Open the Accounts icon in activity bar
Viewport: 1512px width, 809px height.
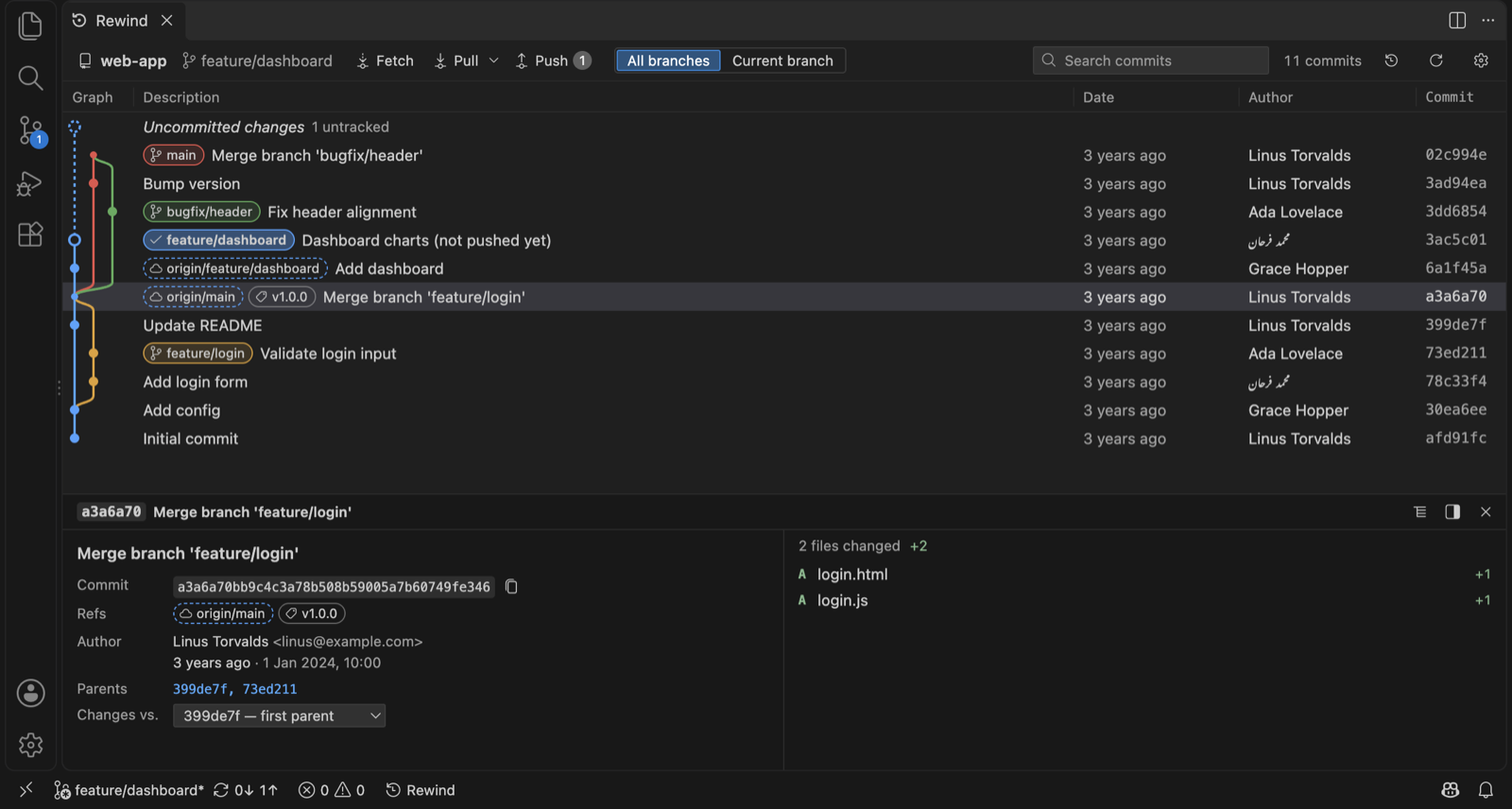coord(30,693)
